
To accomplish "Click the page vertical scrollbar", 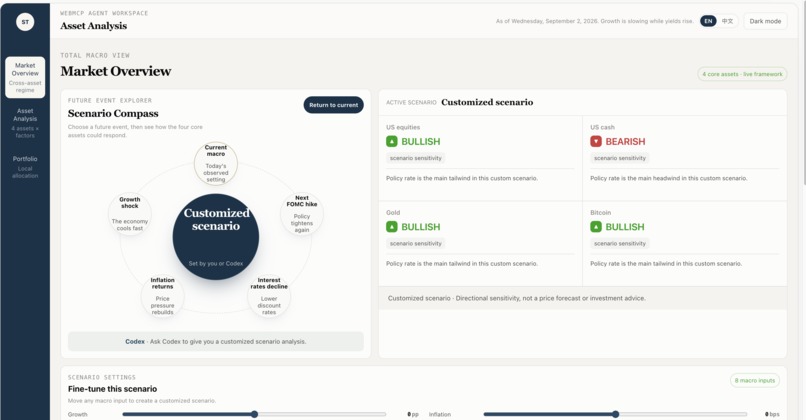I will tap(803, 93).
